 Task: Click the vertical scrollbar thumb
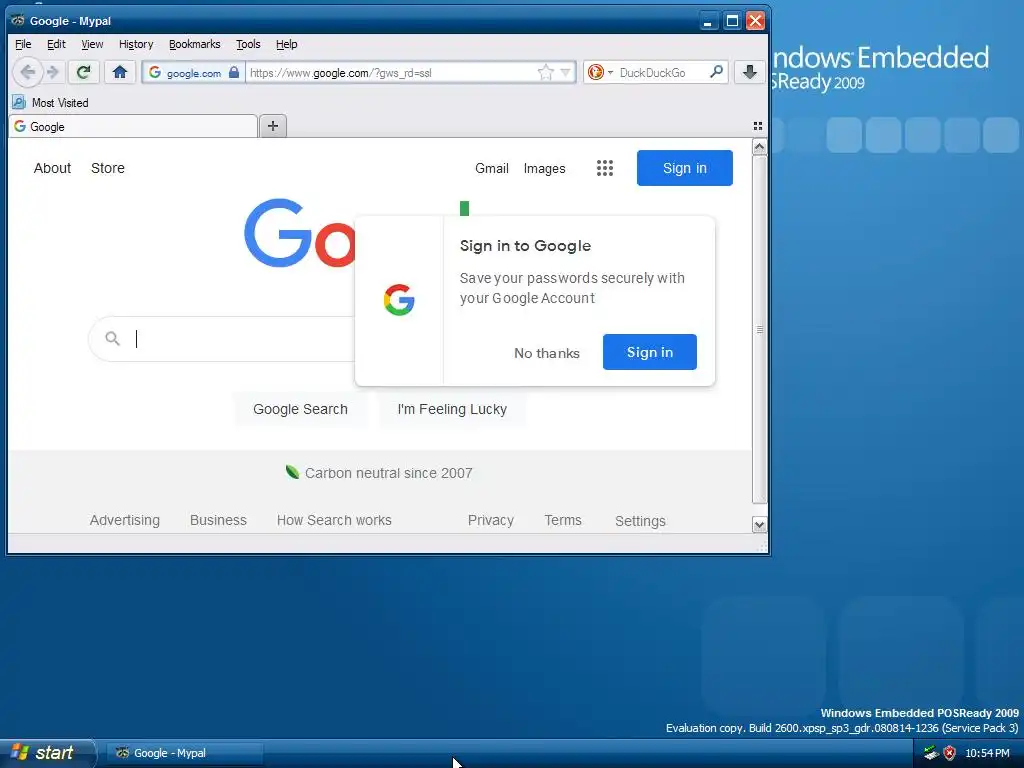click(759, 329)
